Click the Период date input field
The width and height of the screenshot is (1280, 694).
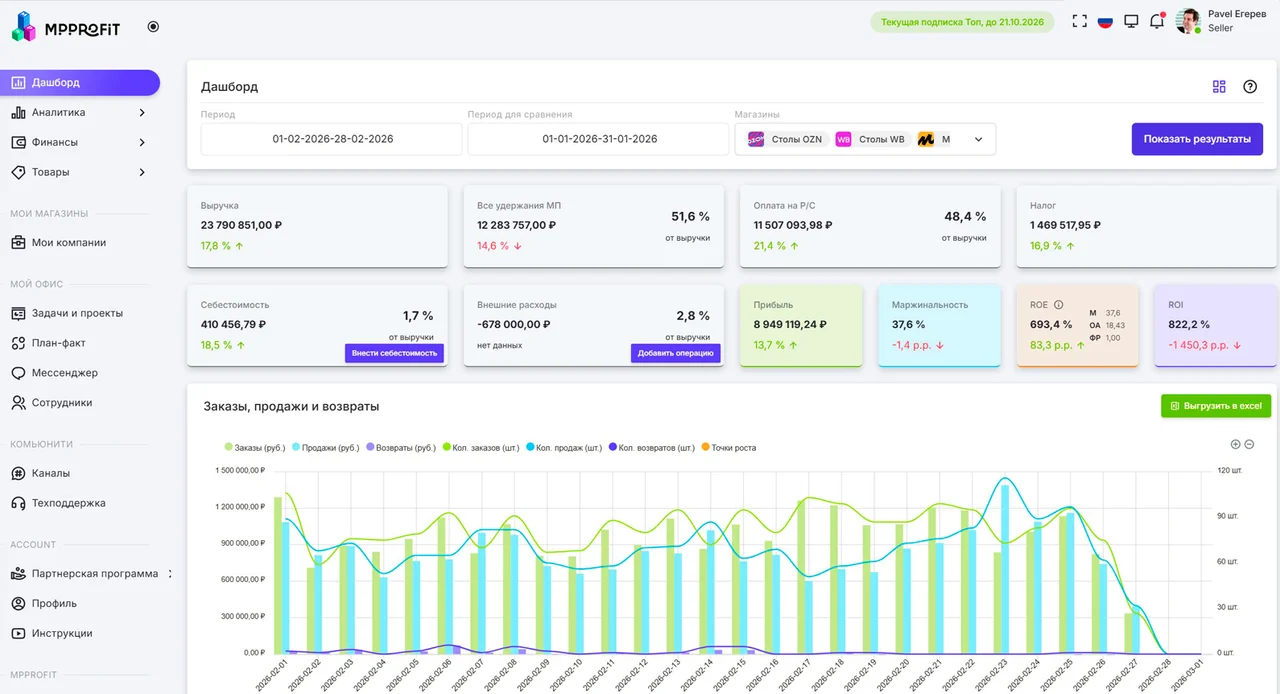tap(330, 139)
